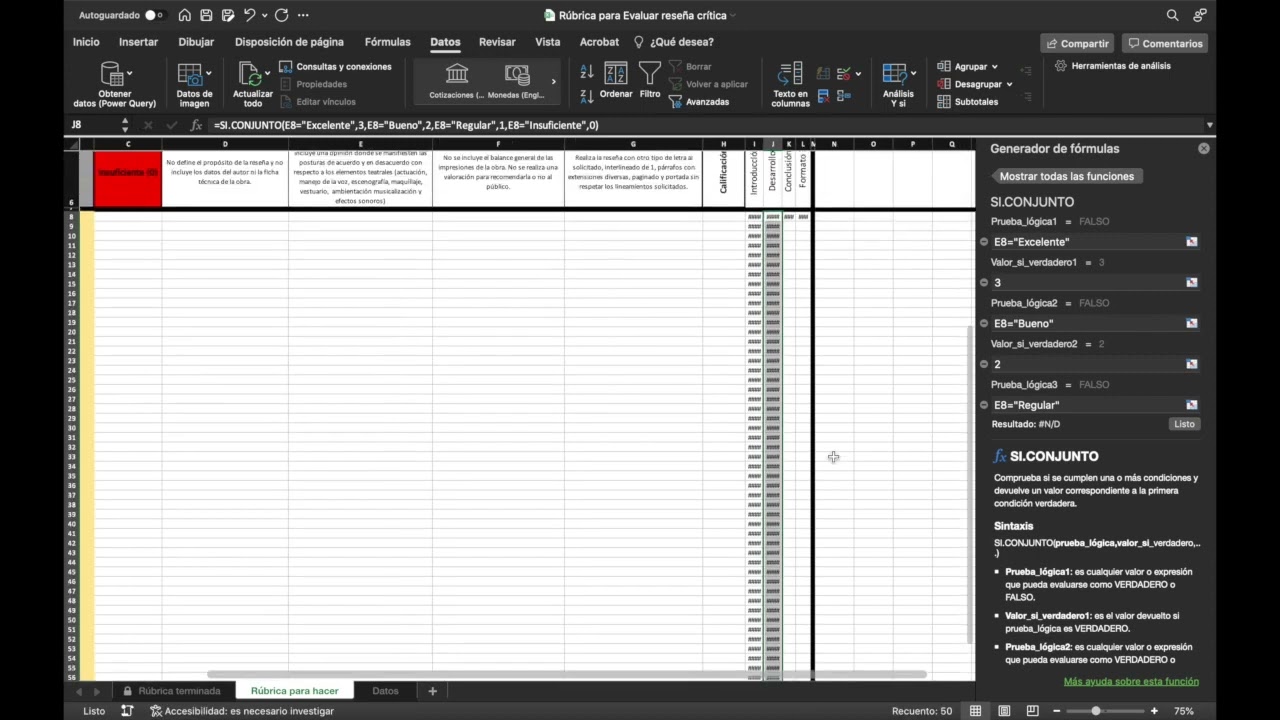Switch to the Datos sheet tab
The height and width of the screenshot is (720, 1280).
[385, 691]
